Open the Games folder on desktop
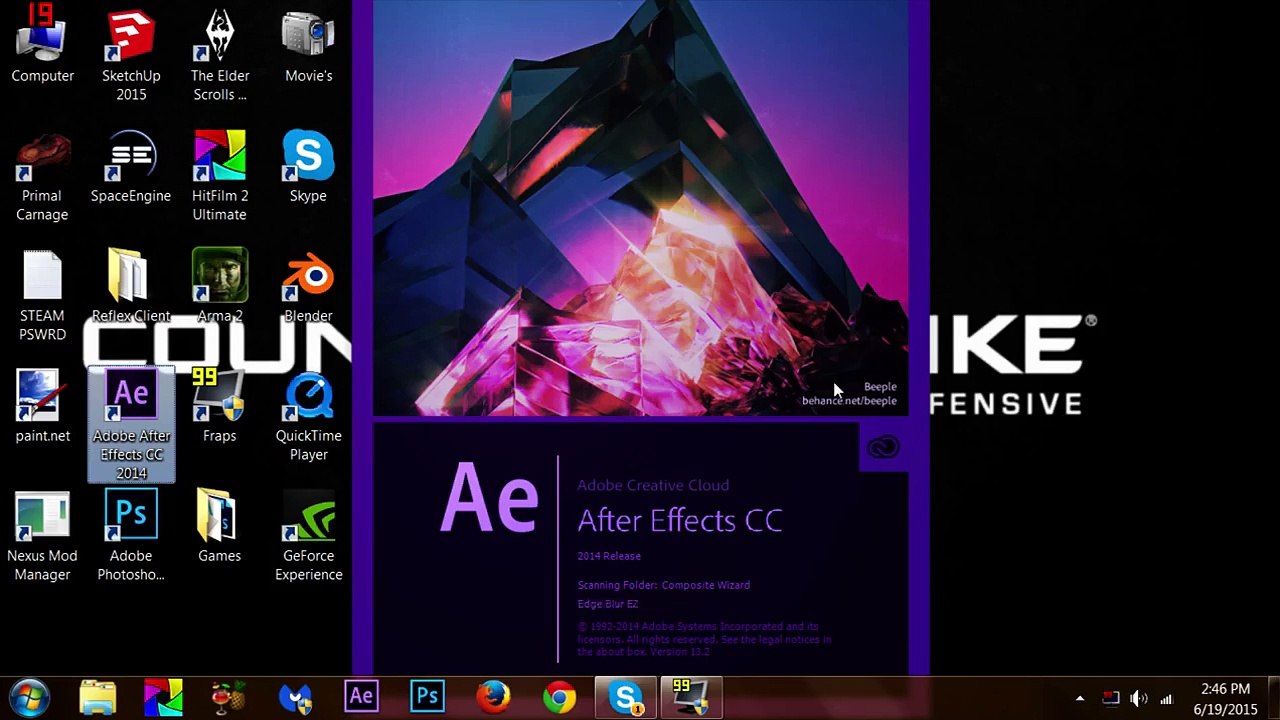This screenshot has height=720, width=1280. pos(220,526)
